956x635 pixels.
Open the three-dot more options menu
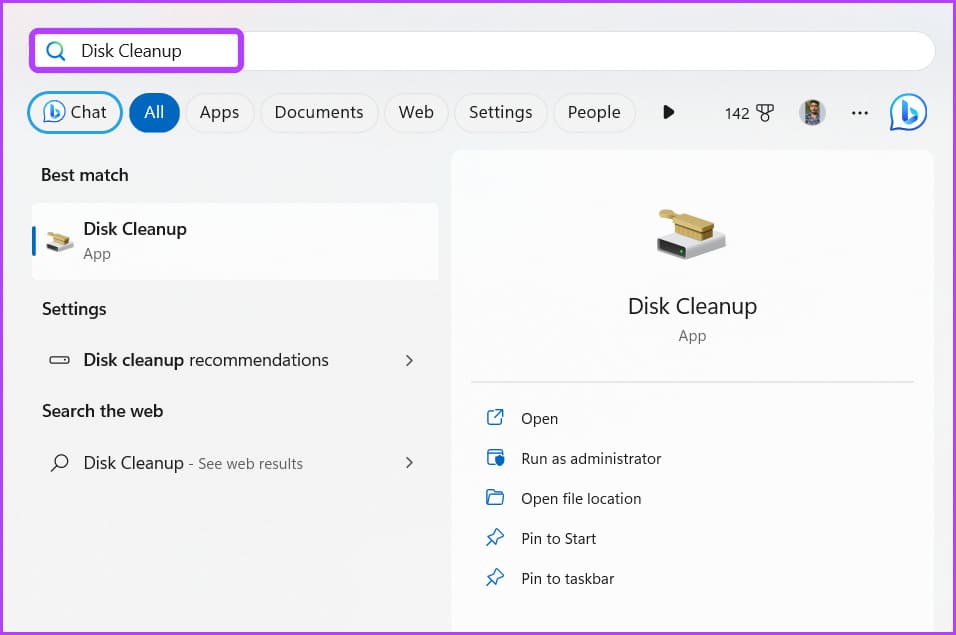pos(860,113)
